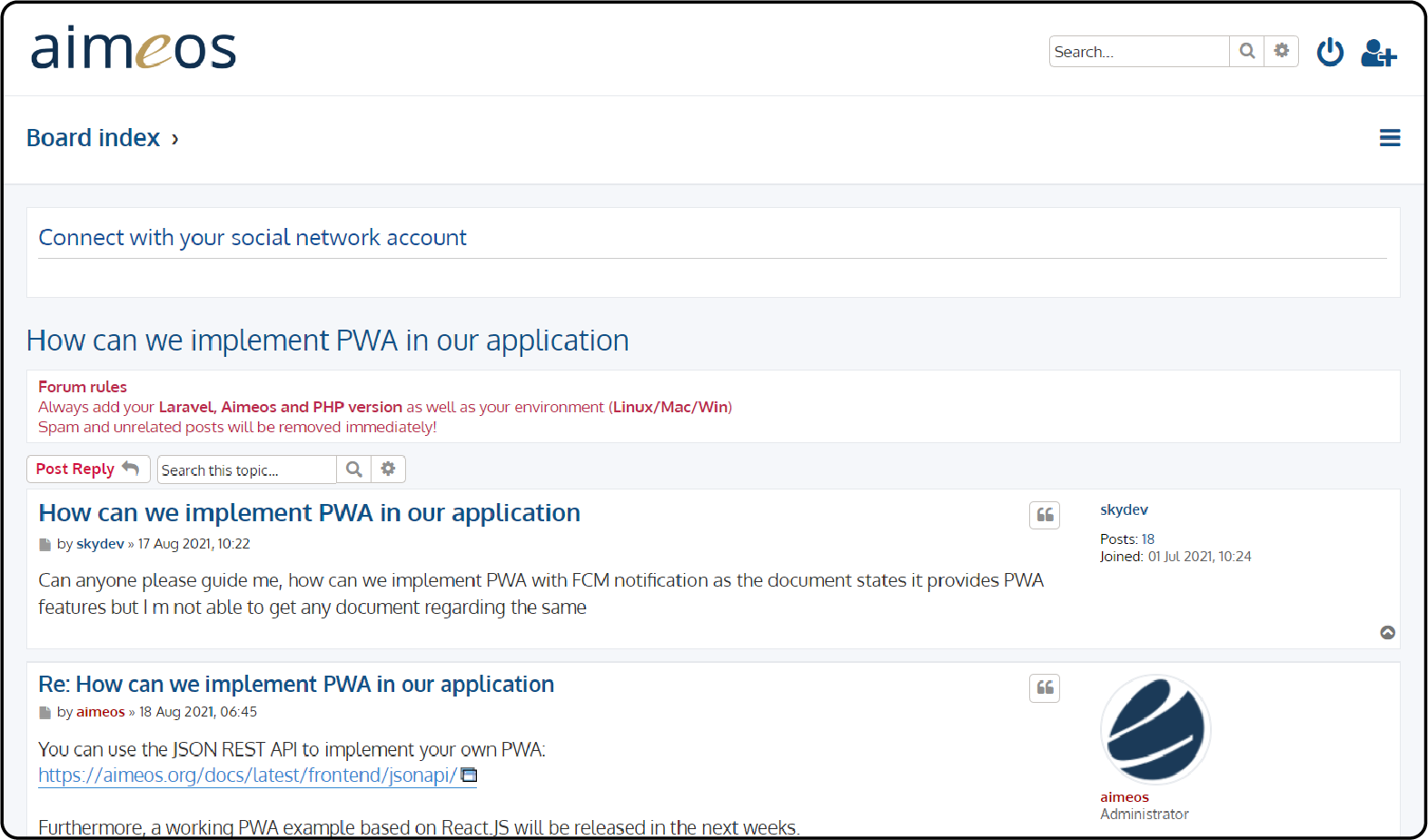Quote skydev's post

point(1045,515)
